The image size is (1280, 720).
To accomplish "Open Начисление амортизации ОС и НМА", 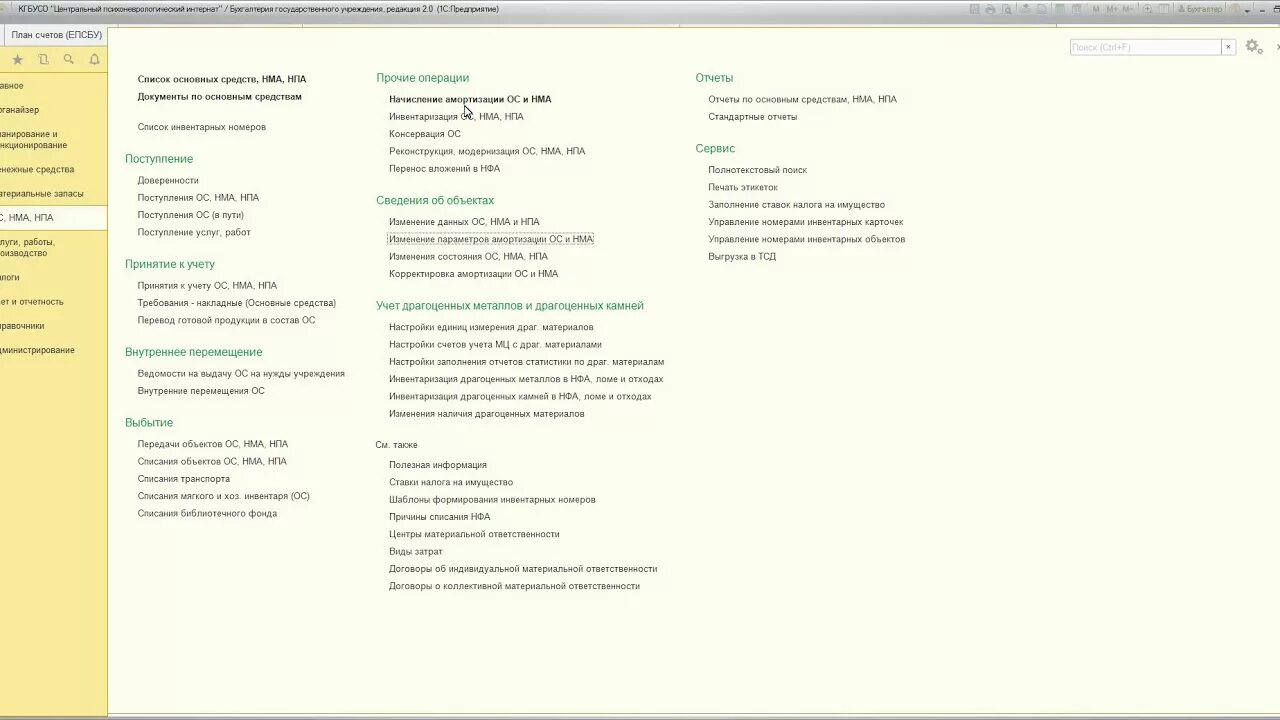I will click(470, 99).
